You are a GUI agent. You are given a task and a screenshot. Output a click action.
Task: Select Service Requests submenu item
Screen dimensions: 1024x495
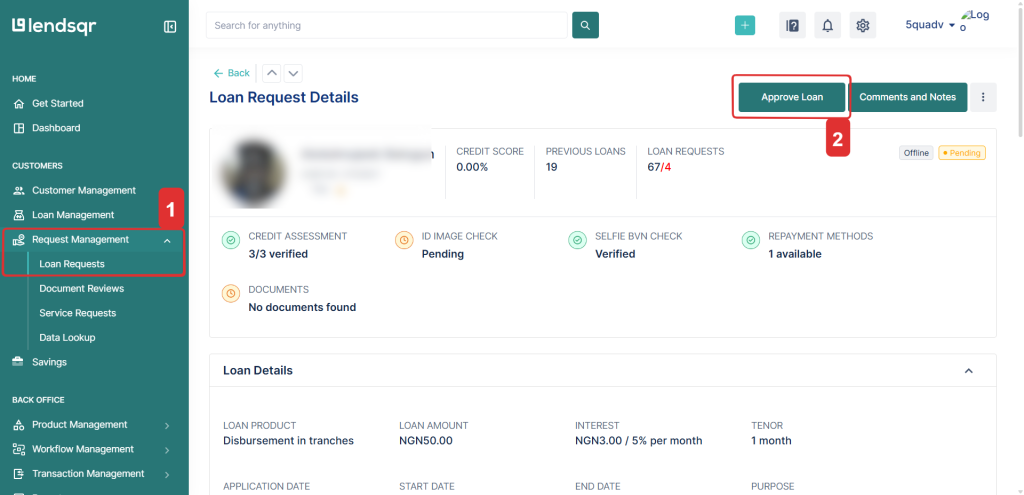(x=78, y=313)
